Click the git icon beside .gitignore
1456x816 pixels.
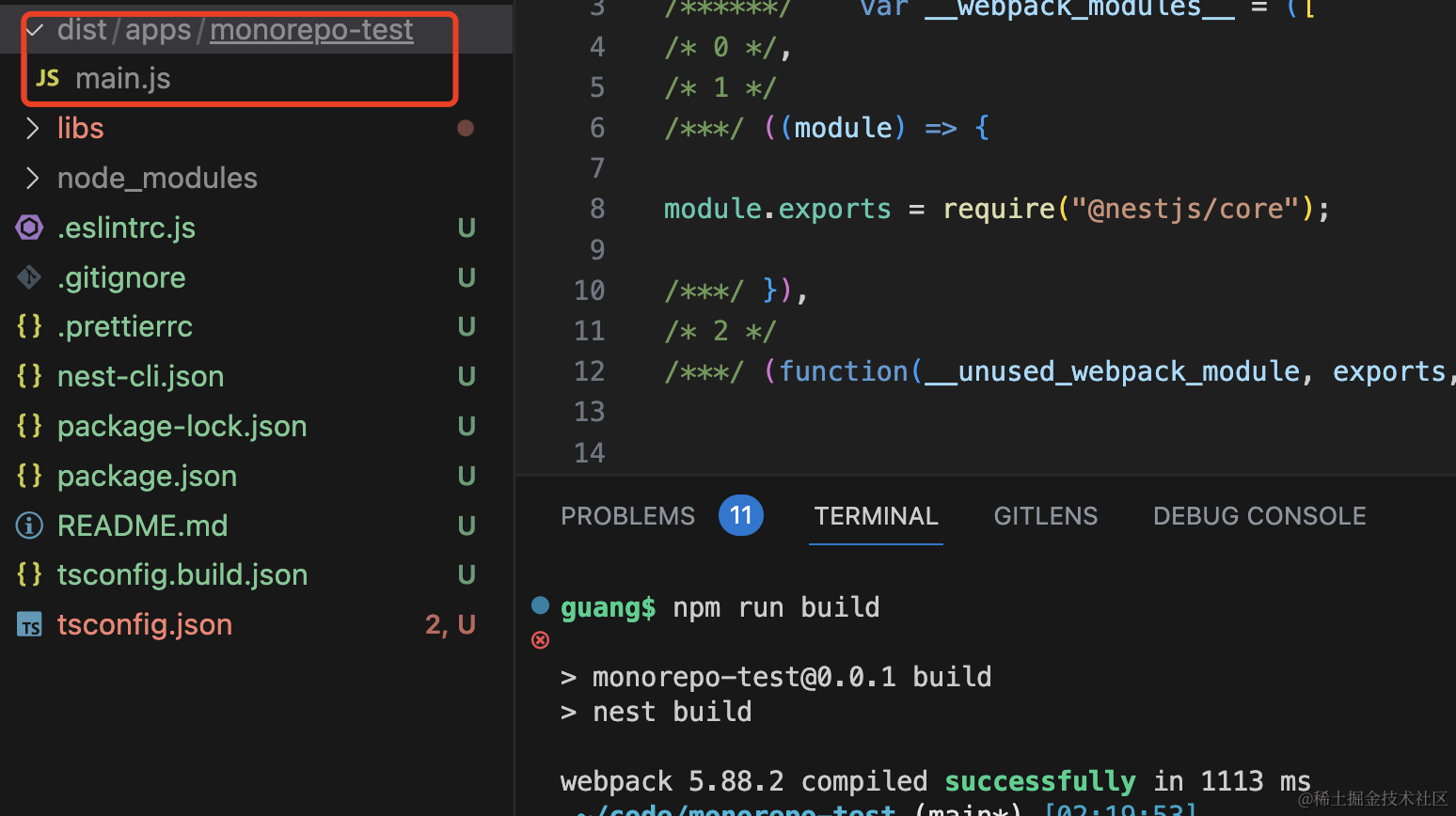click(x=29, y=277)
